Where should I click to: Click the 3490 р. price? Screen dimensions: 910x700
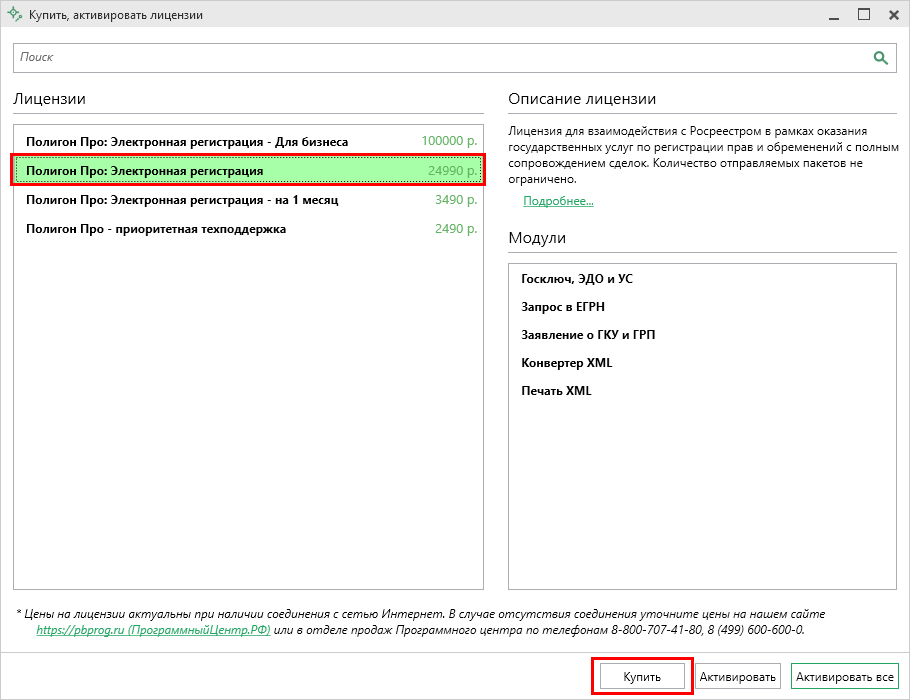point(456,200)
